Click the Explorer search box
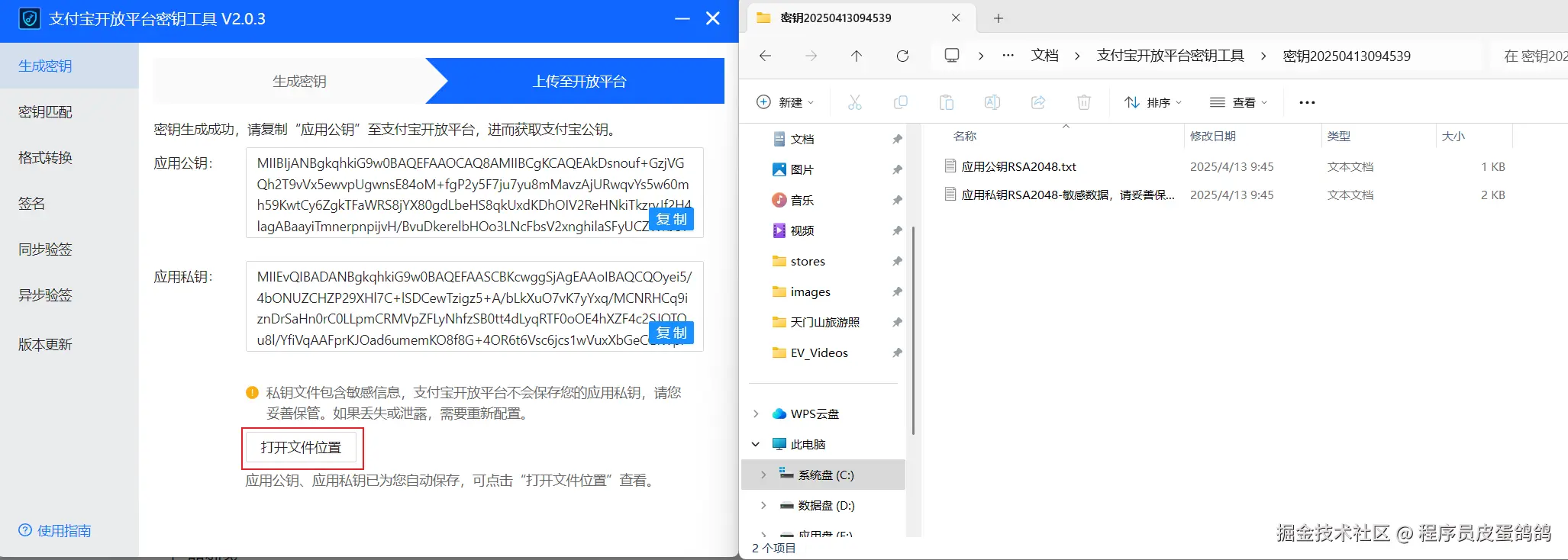 [x=1529, y=56]
